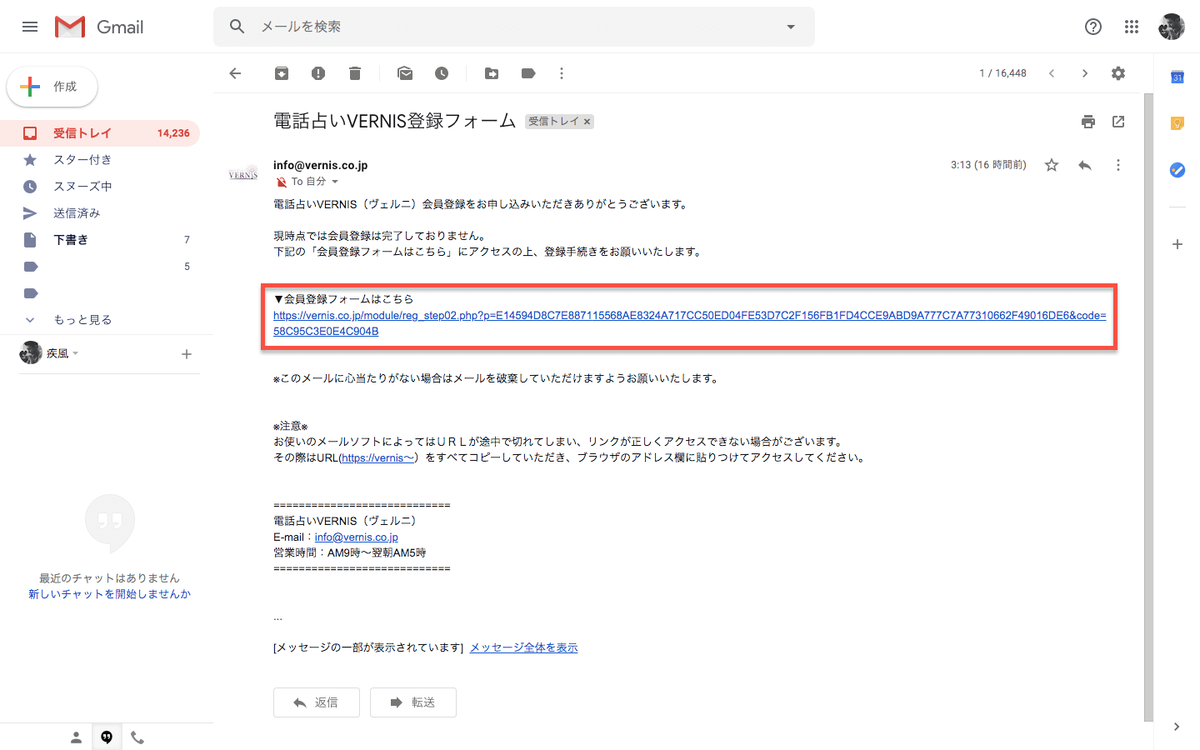This screenshot has height=750, width=1200.
Task: Open the Labels icon
Action: [528, 73]
